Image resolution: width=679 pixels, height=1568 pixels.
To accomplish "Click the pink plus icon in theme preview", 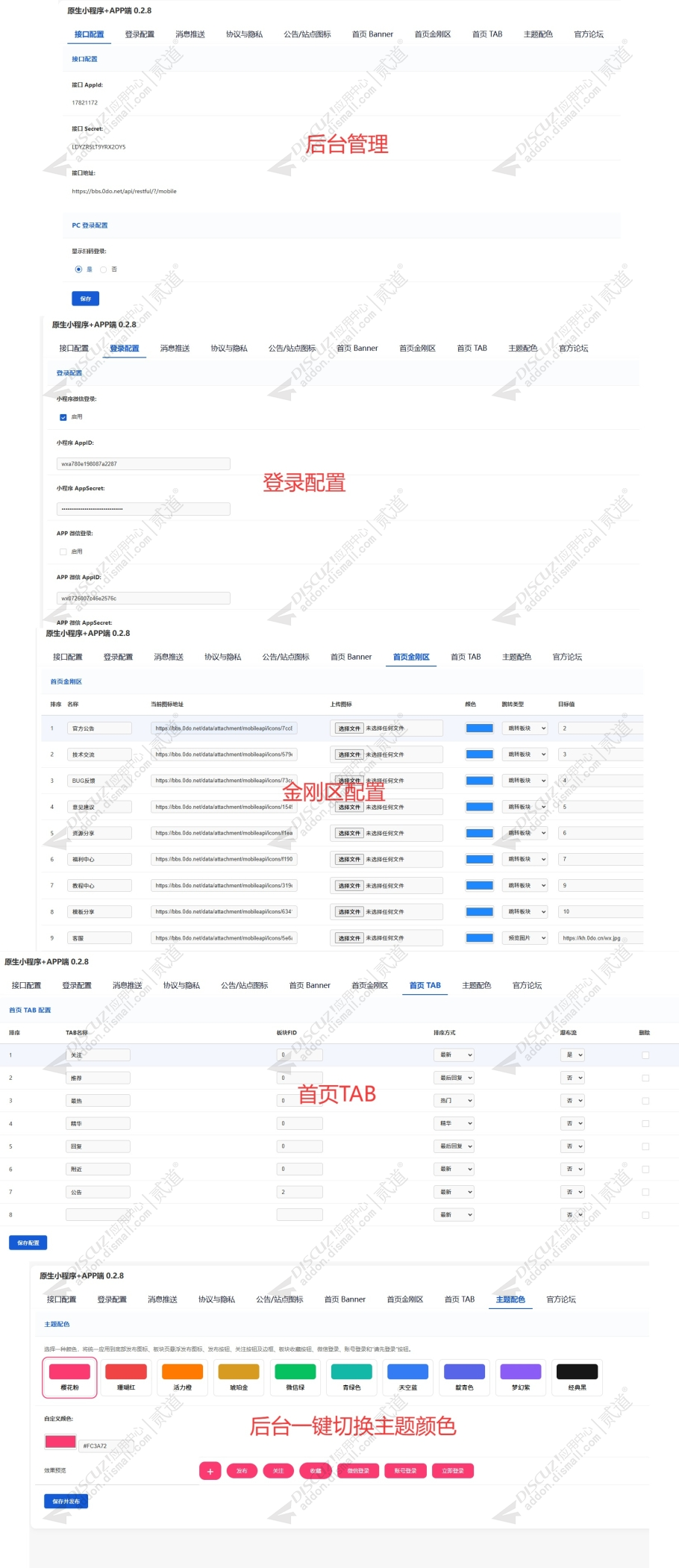I will tap(210, 1471).
